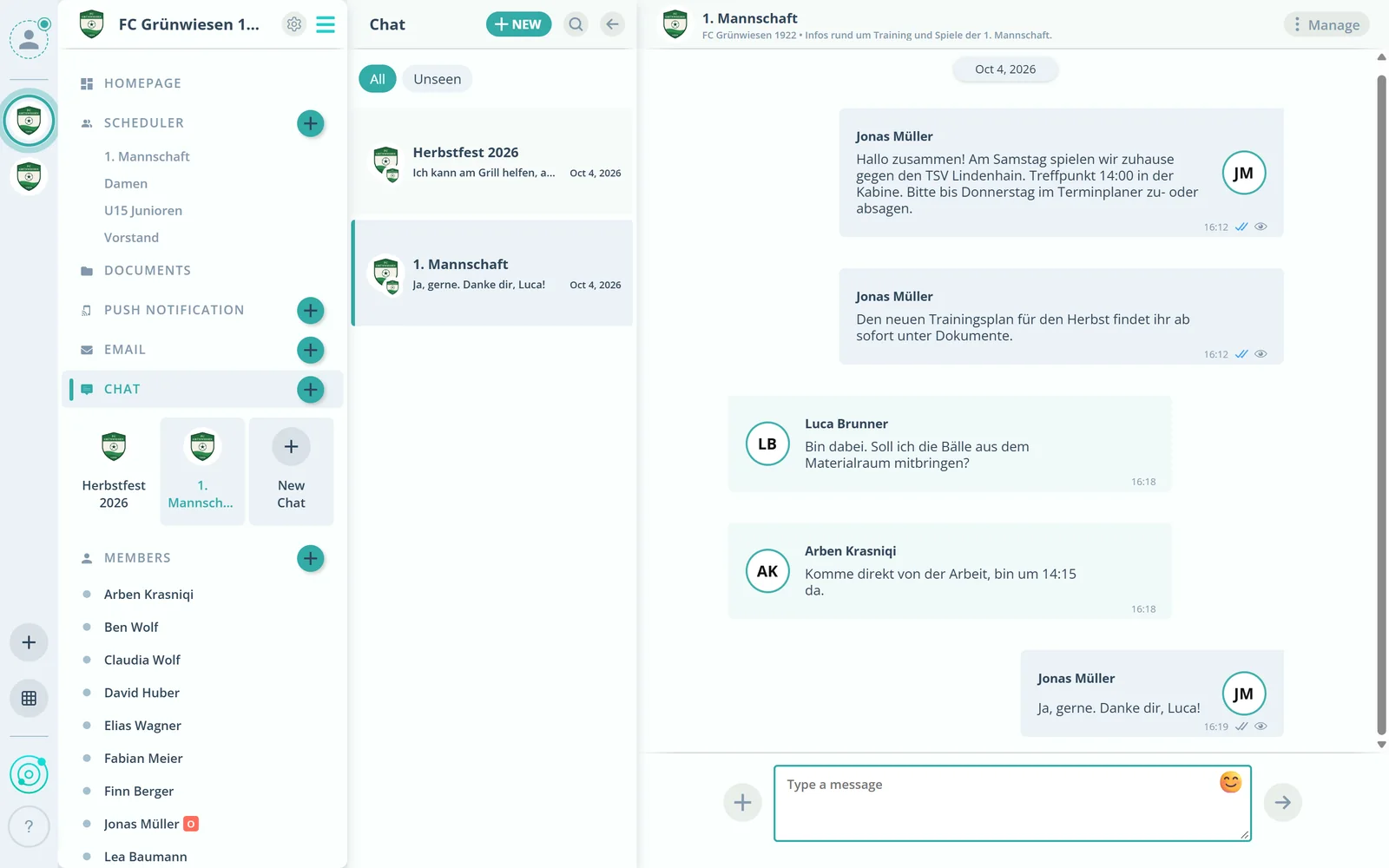Image resolution: width=1389 pixels, height=868 pixels.
Task: Open 1. Mannschaft scheduler group
Action: (x=147, y=156)
